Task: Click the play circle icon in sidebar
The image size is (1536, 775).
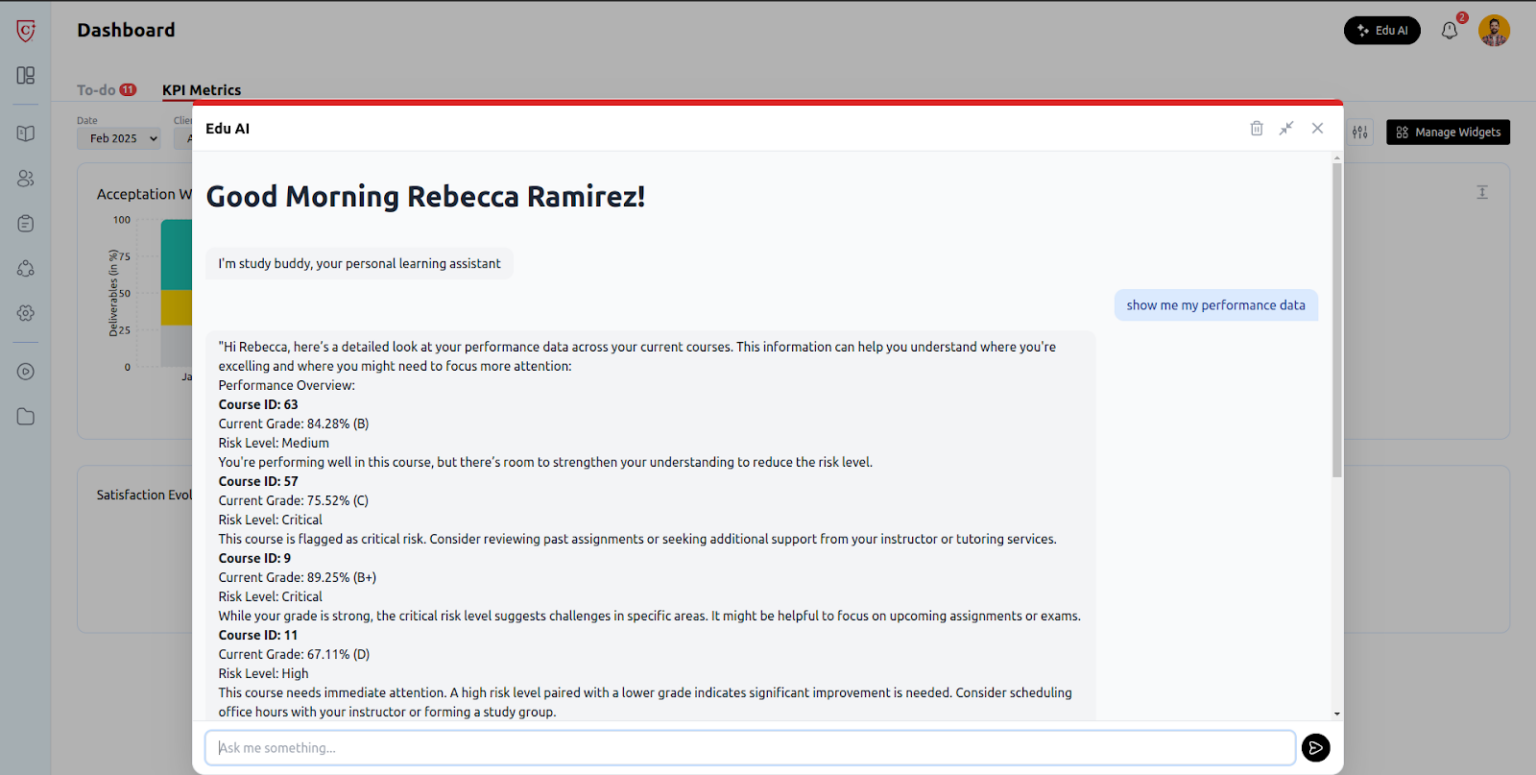Action: (26, 371)
